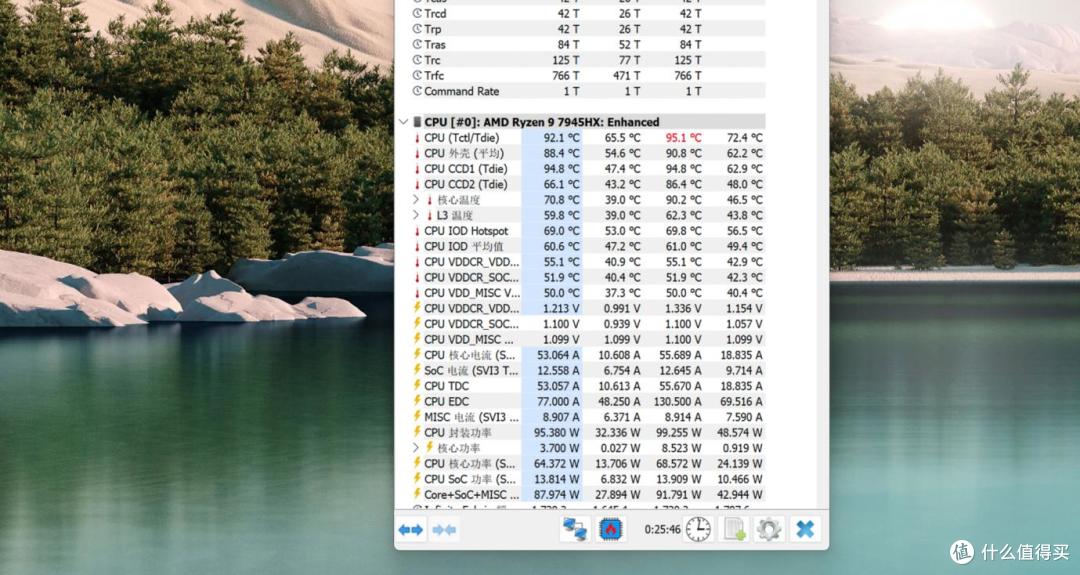This screenshot has width=1080, height=575.
Task: Click the clock icon beside Trcd
Action: coord(417,13)
